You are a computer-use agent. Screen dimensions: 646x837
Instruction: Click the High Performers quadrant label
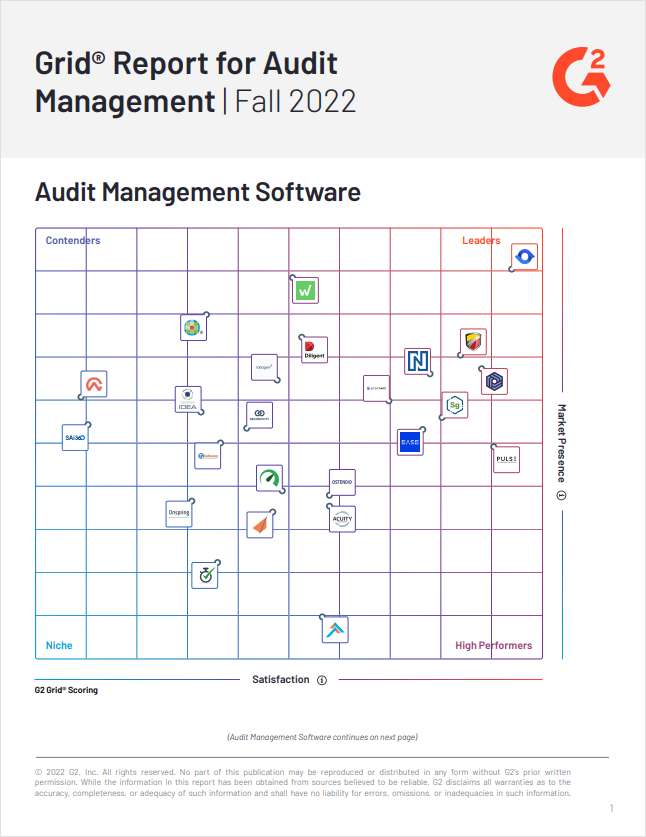click(494, 645)
